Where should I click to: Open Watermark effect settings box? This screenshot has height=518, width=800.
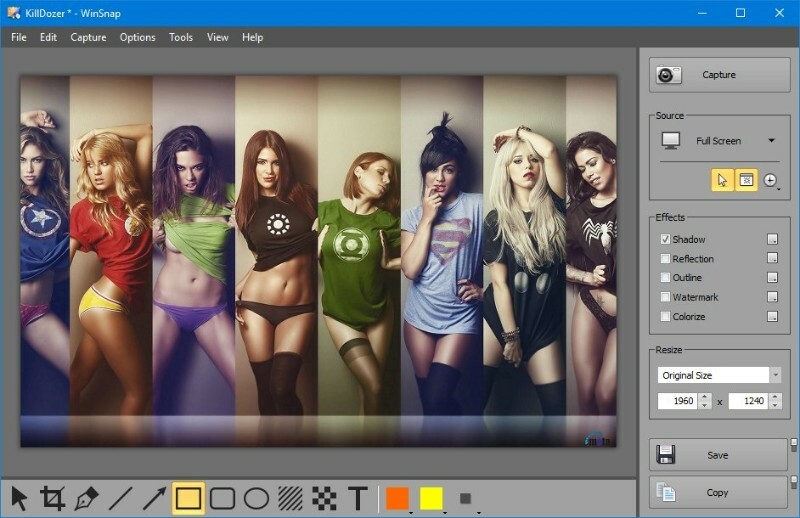772,297
